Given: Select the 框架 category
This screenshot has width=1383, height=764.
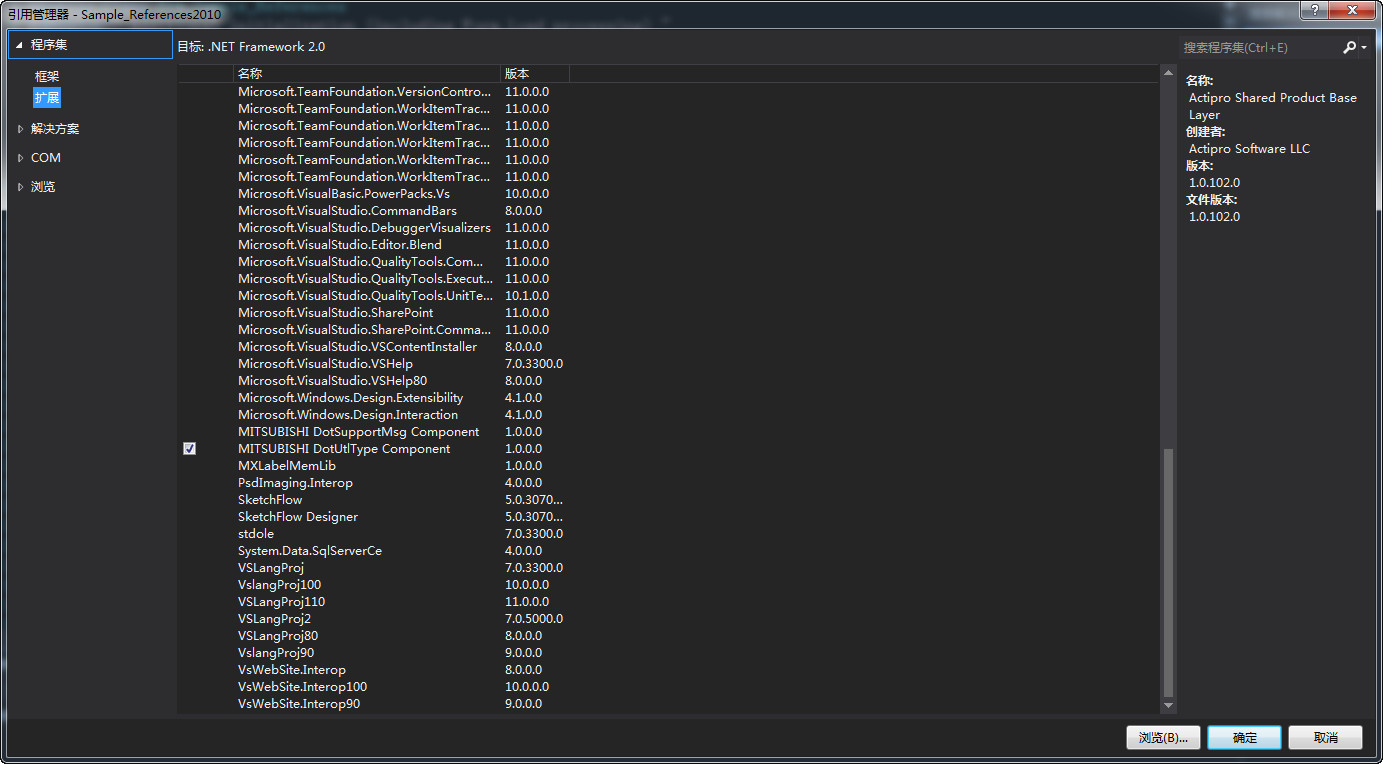Looking at the screenshot, I should 47,76.
